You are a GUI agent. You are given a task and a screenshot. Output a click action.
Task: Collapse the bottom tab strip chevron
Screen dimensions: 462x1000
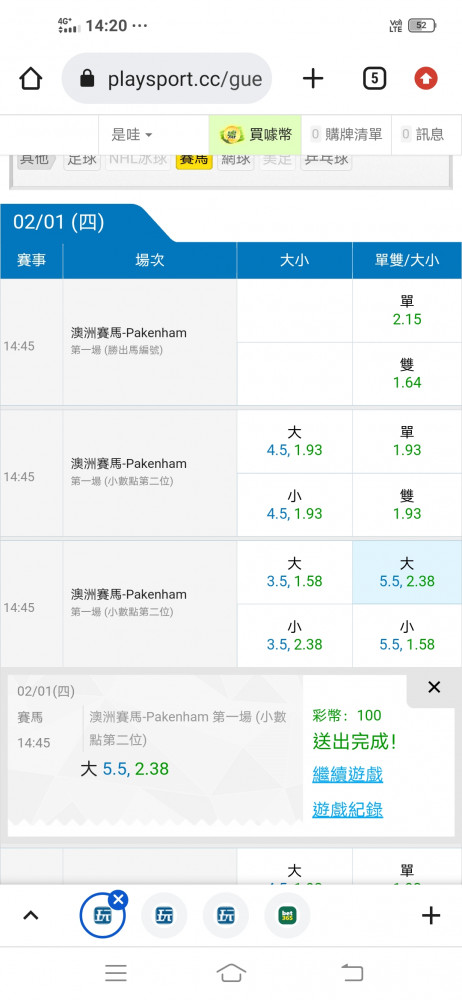coord(31,916)
